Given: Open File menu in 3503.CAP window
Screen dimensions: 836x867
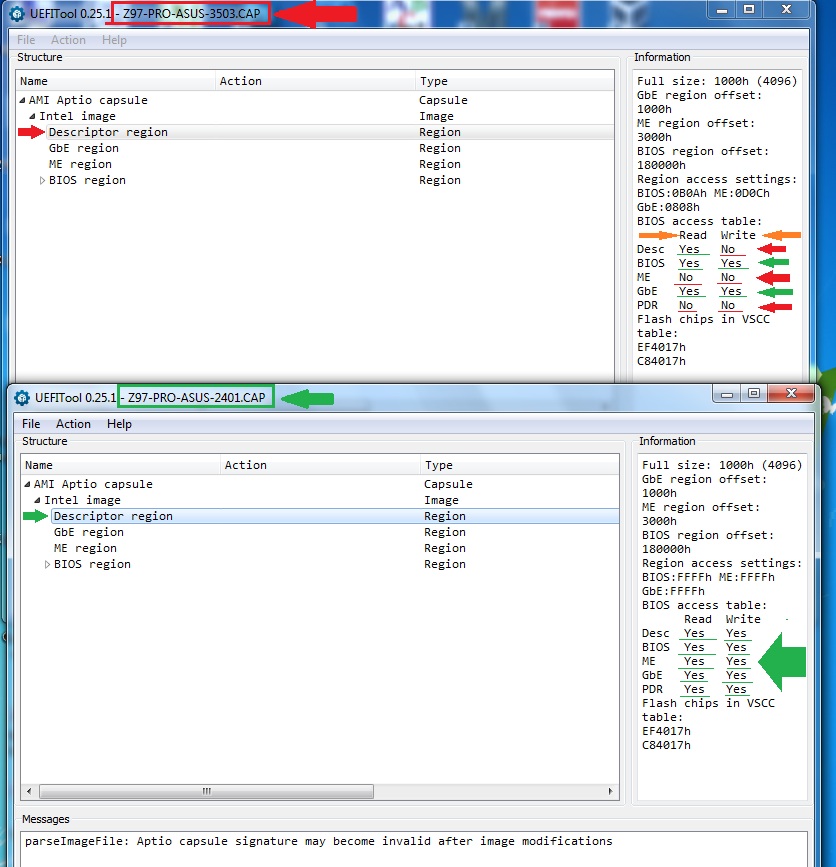Looking at the screenshot, I should pos(26,40).
